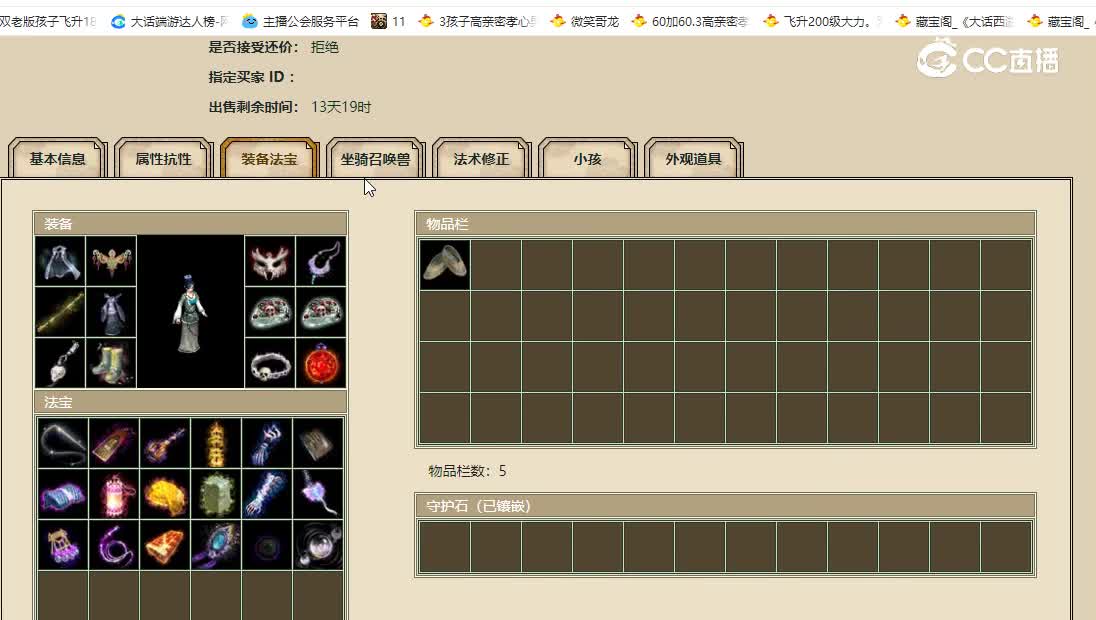Open the bookmark labeled 11
This screenshot has height=620, width=1096.
tap(388, 22)
